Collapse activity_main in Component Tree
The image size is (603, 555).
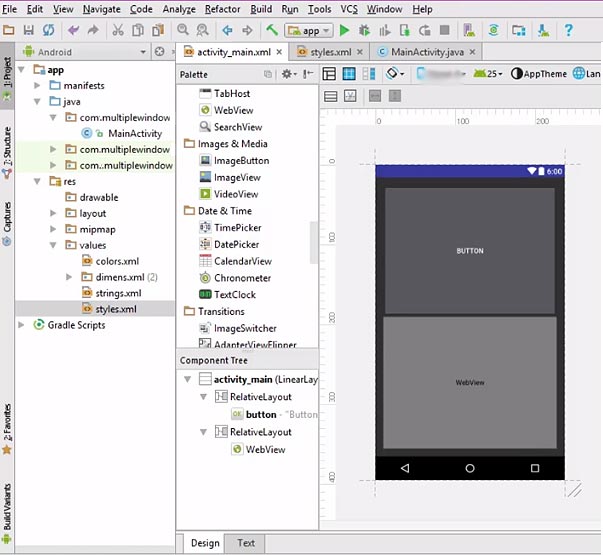point(188,379)
